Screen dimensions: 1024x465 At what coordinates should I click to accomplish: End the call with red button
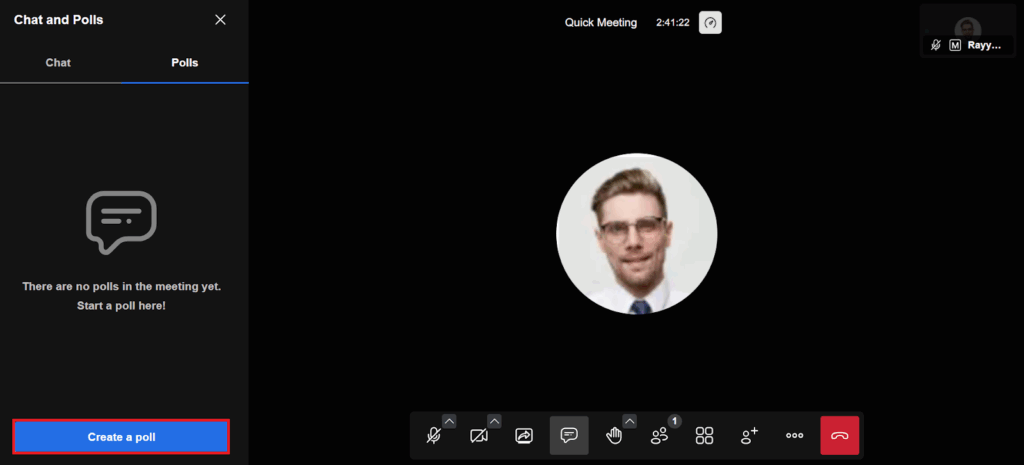(x=840, y=436)
